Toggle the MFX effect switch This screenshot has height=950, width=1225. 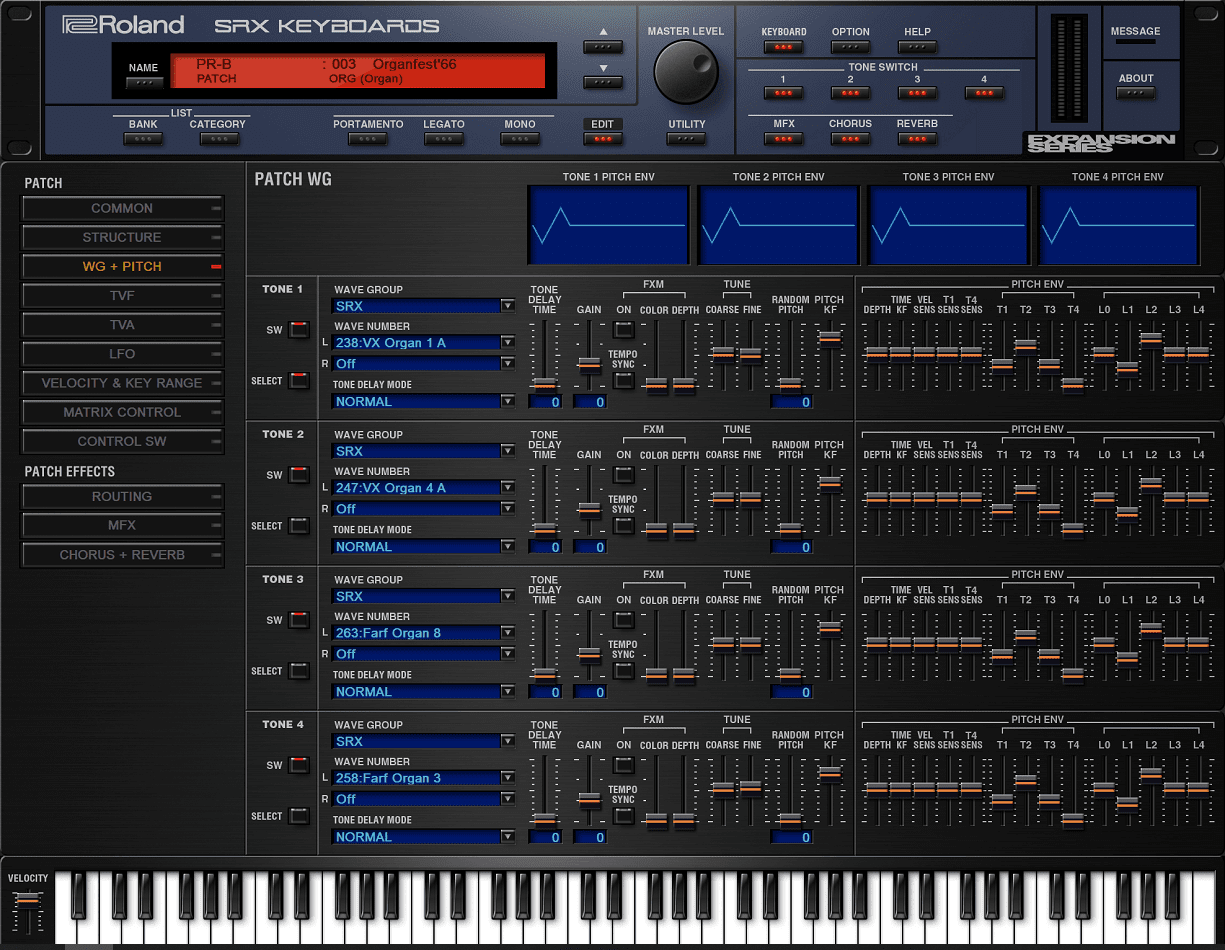783,139
